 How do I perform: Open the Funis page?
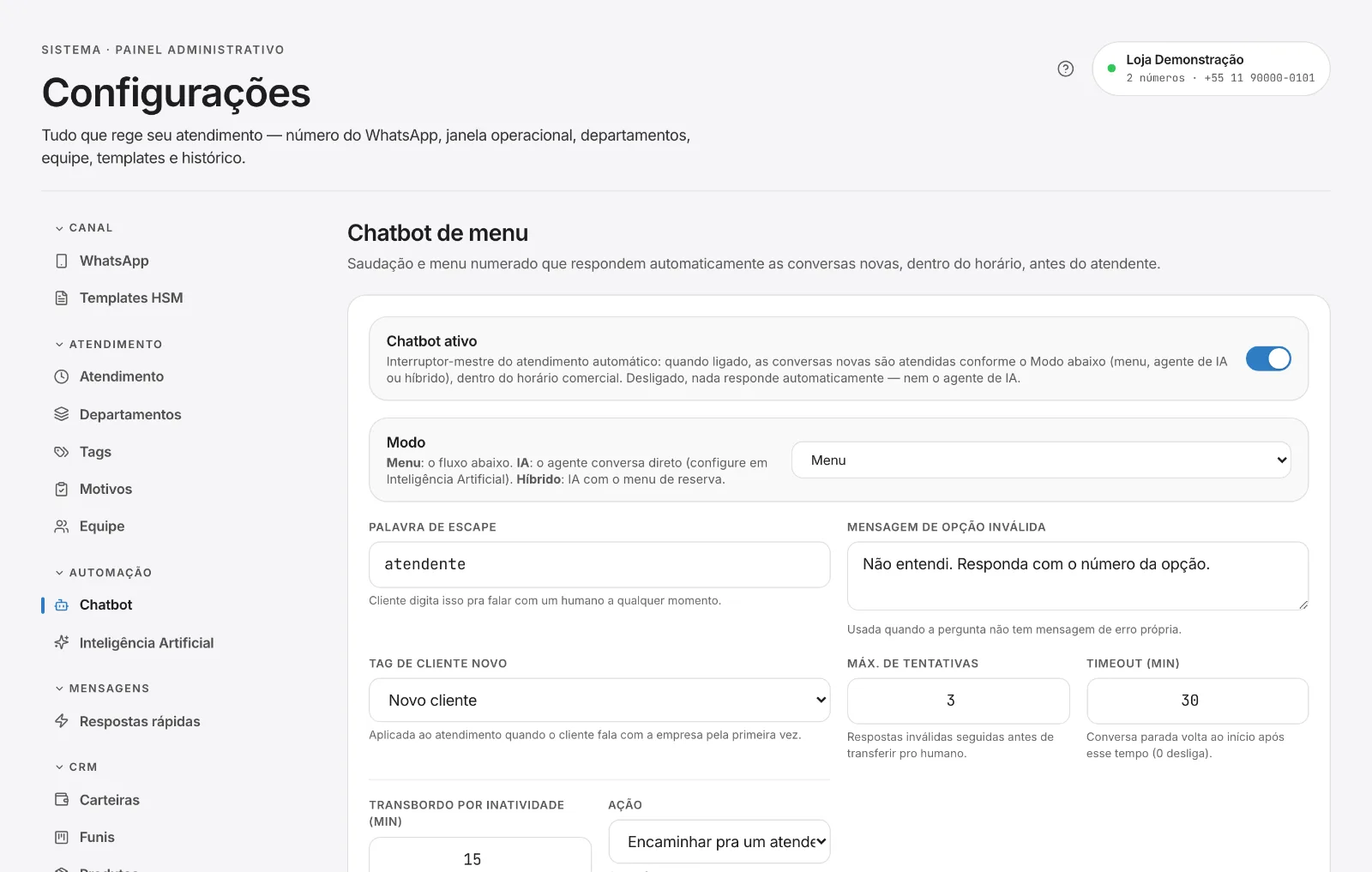tap(97, 837)
